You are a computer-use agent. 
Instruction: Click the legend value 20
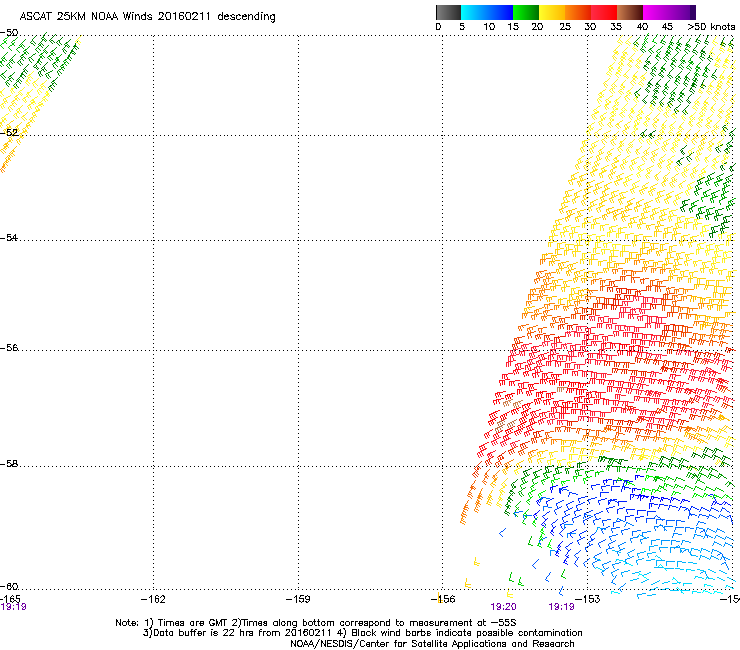coord(537,27)
